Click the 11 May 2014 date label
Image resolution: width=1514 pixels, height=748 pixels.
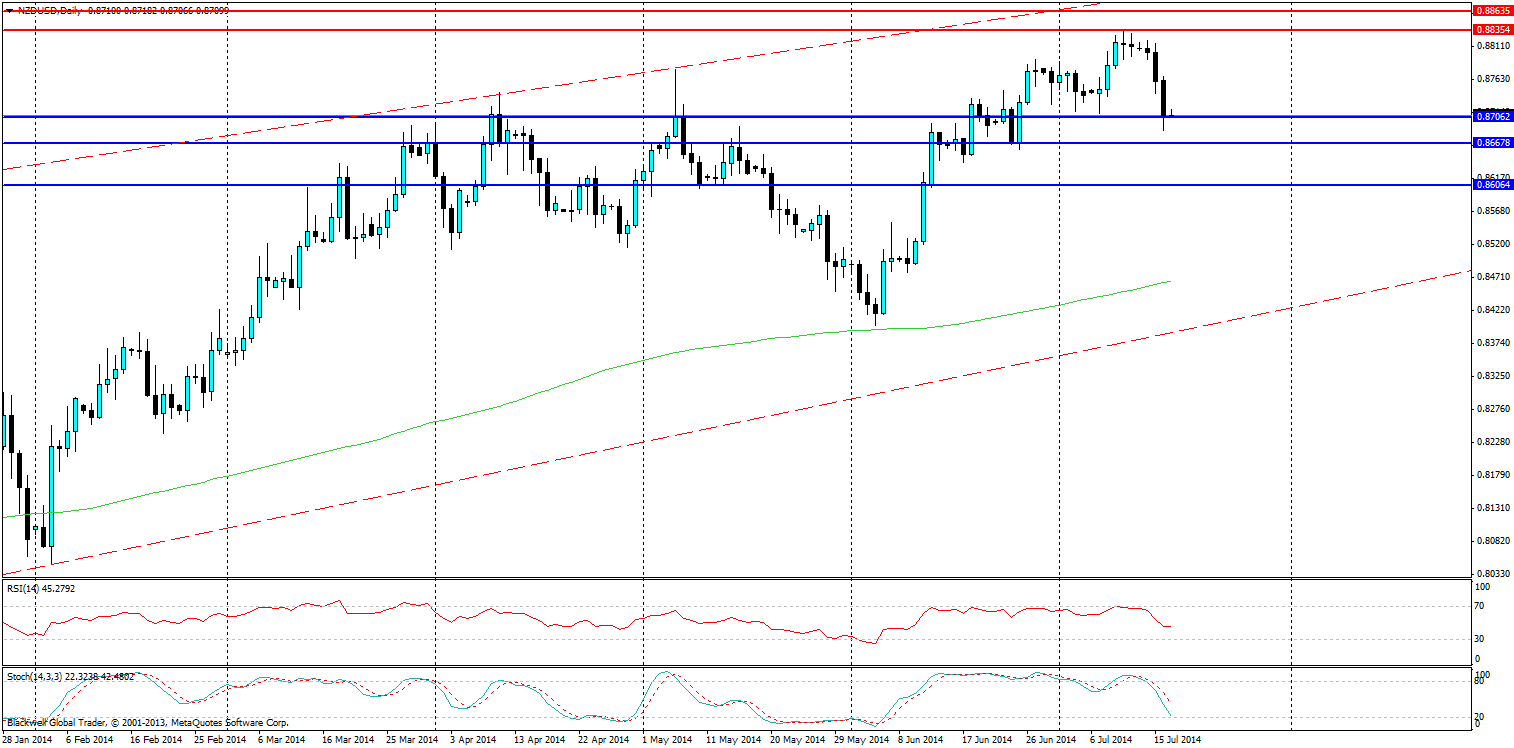732,740
